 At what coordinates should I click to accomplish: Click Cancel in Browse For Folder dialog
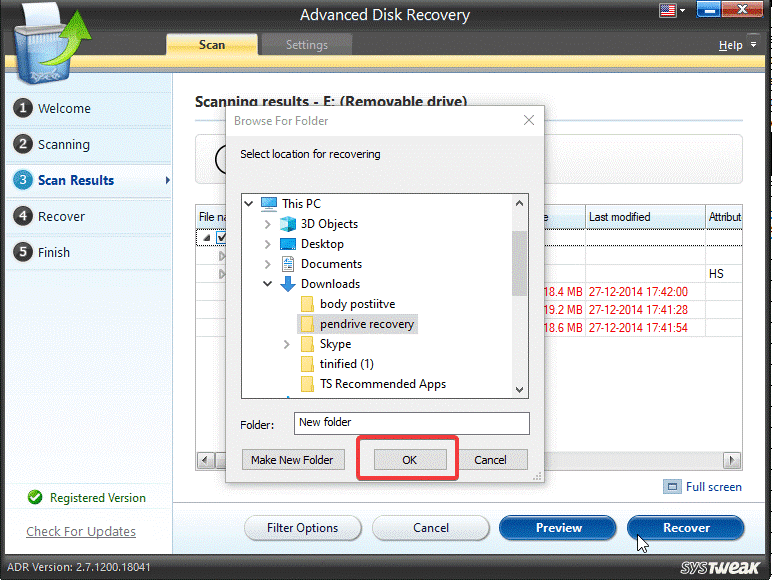tap(490, 460)
